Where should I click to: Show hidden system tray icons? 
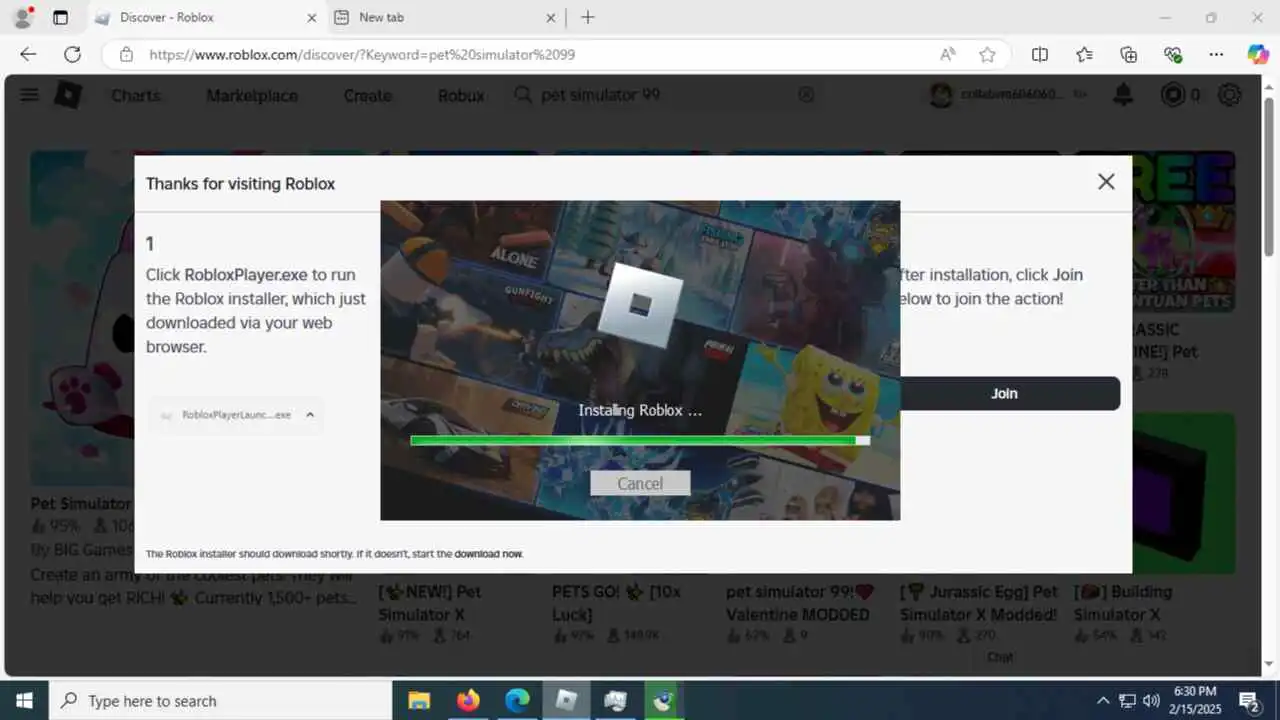point(1103,701)
